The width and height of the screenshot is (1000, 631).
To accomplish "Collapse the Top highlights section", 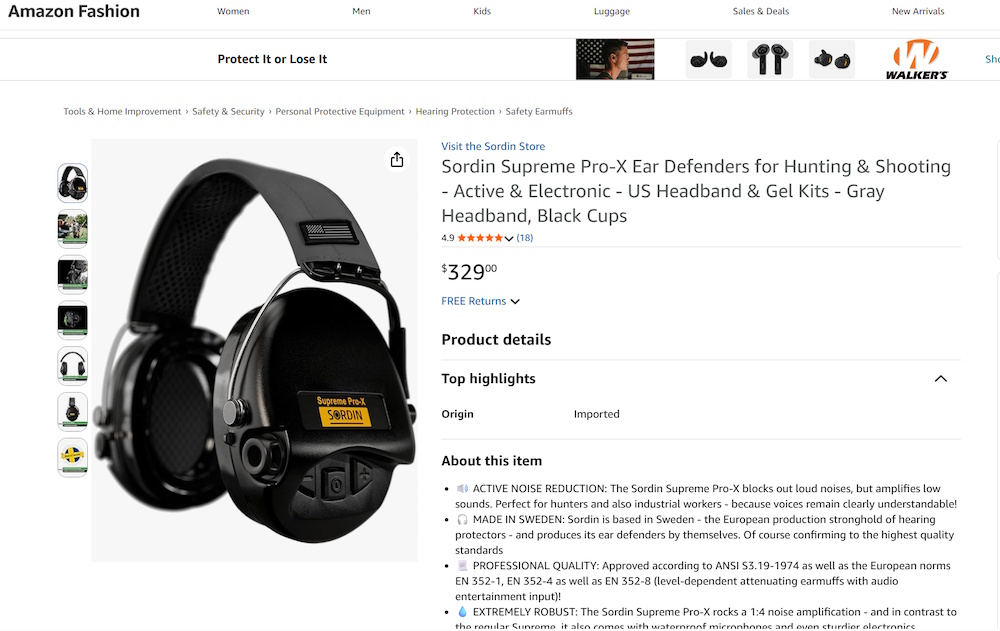I will pyautogui.click(x=940, y=378).
